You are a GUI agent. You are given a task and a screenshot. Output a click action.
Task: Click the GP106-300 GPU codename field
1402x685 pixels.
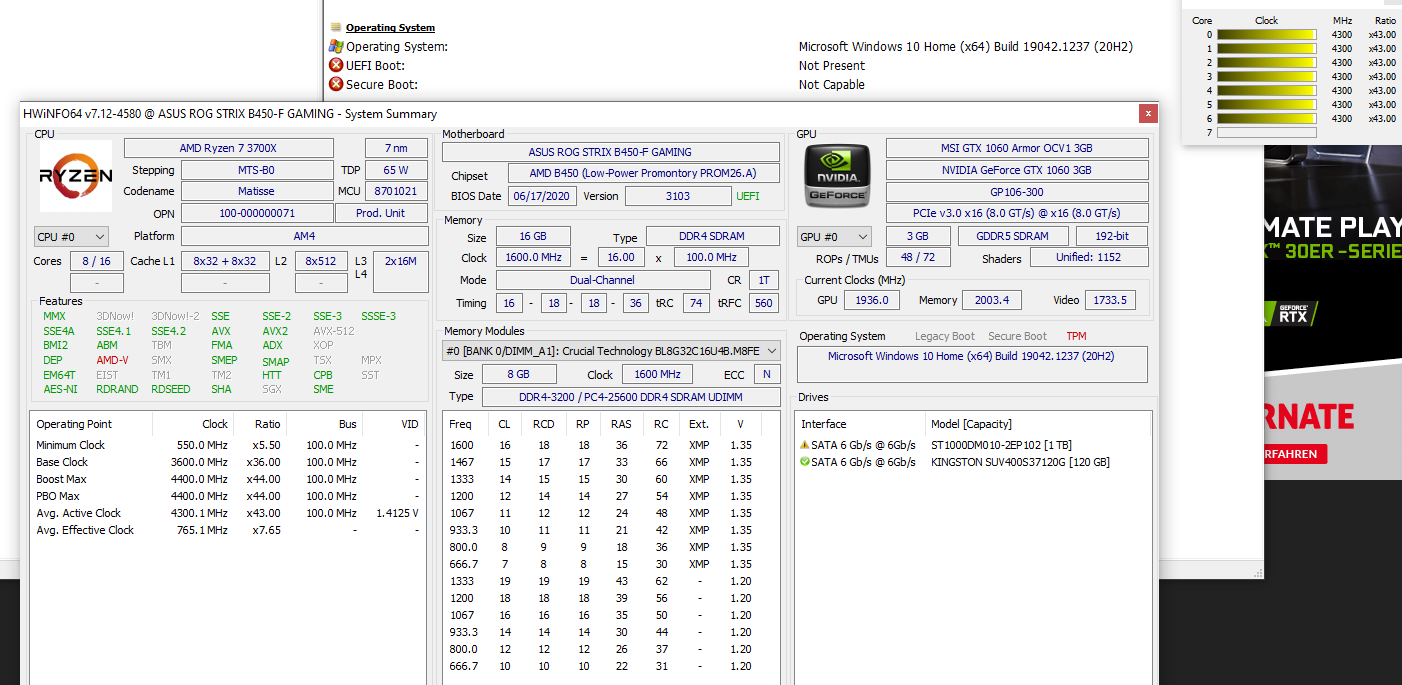tap(1017, 191)
